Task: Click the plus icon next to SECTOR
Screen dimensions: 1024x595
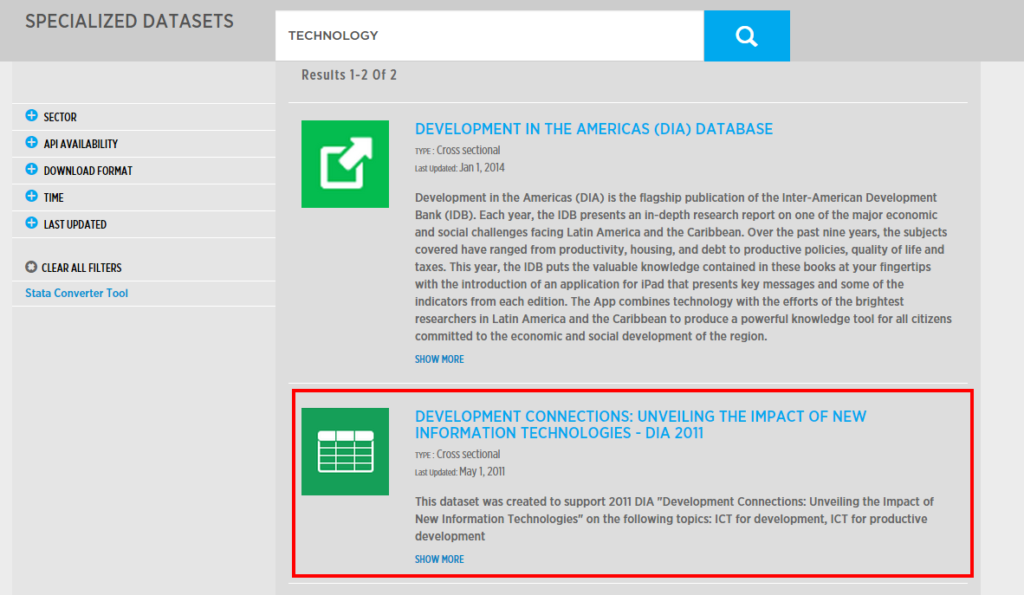Action: pos(33,116)
